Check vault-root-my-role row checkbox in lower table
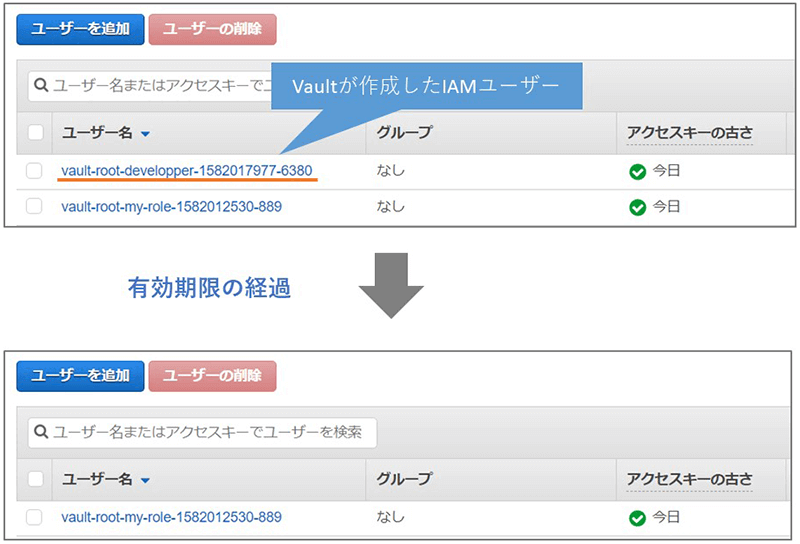This screenshot has height=544, width=800. pyautogui.click(x=34, y=517)
